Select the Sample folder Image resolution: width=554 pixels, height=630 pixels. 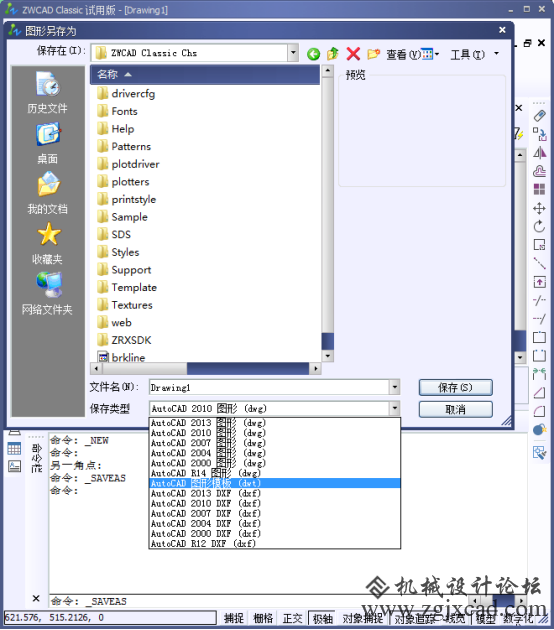point(122,217)
